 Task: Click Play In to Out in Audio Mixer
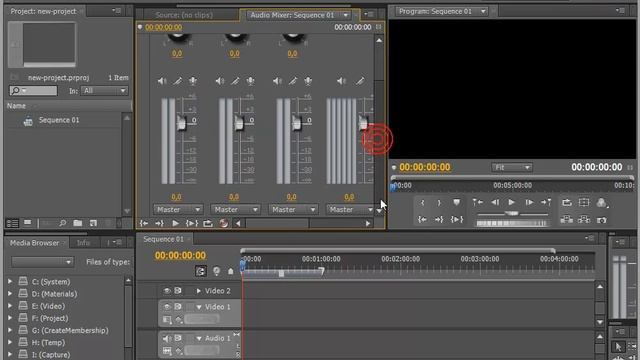click(192, 223)
